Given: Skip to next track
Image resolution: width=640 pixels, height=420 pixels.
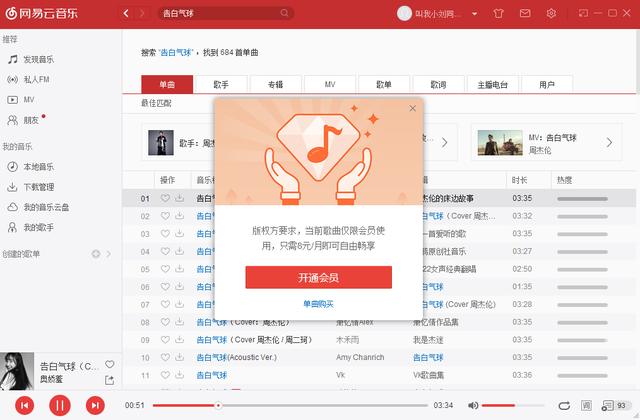Looking at the screenshot, I should 95,405.
